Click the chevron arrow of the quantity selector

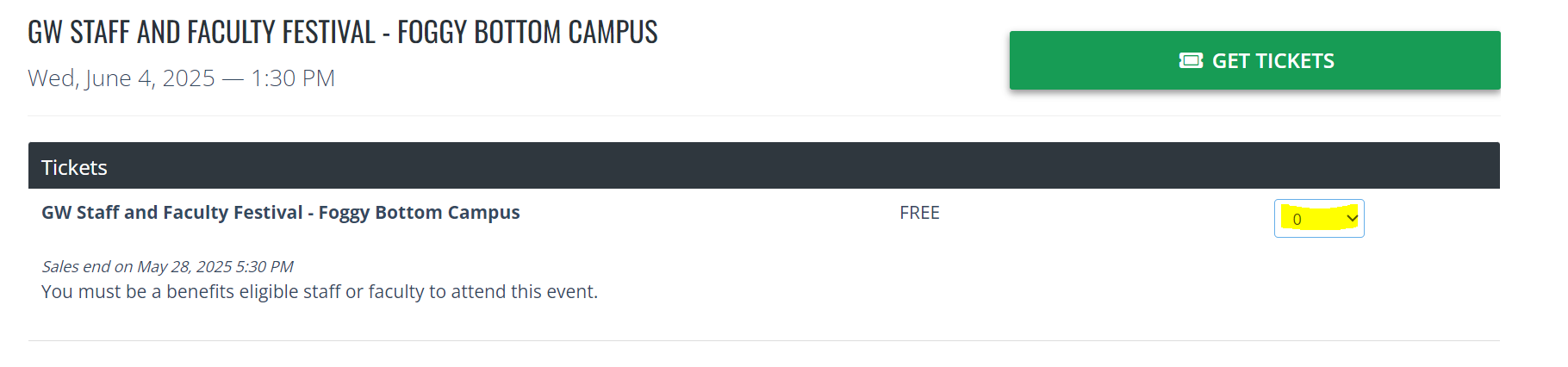pyautogui.click(x=1352, y=218)
